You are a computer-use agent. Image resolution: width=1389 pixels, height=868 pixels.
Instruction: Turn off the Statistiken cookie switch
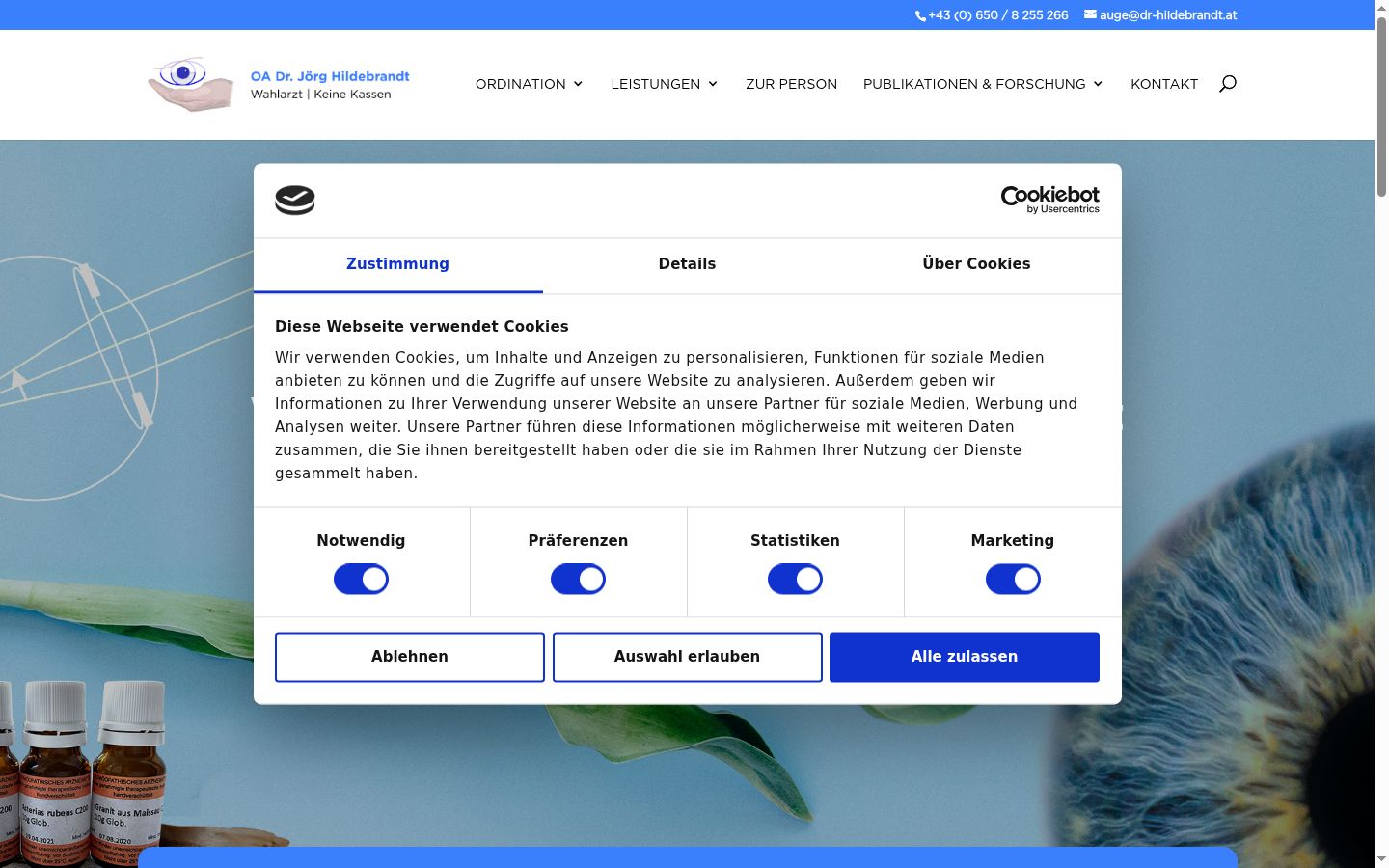tap(795, 580)
